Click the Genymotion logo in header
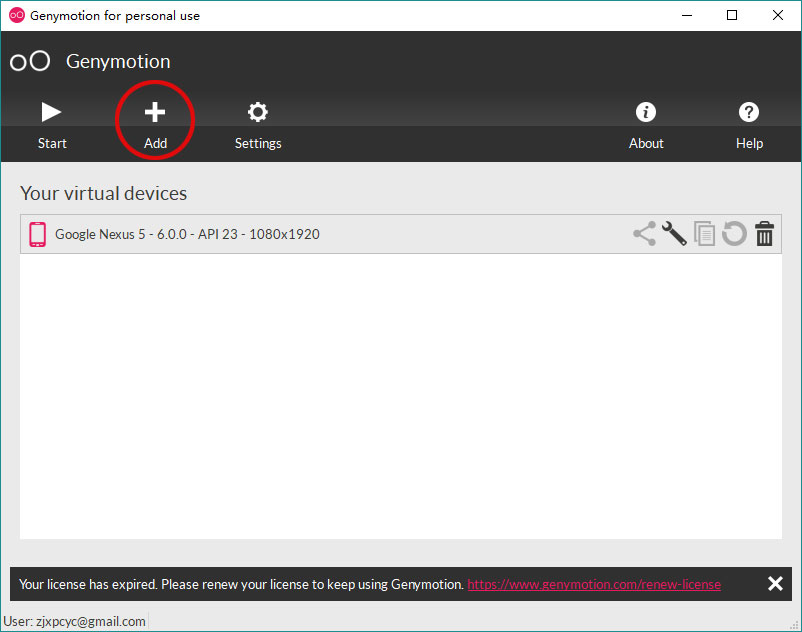Screen dimensions: 802x632 coord(30,61)
